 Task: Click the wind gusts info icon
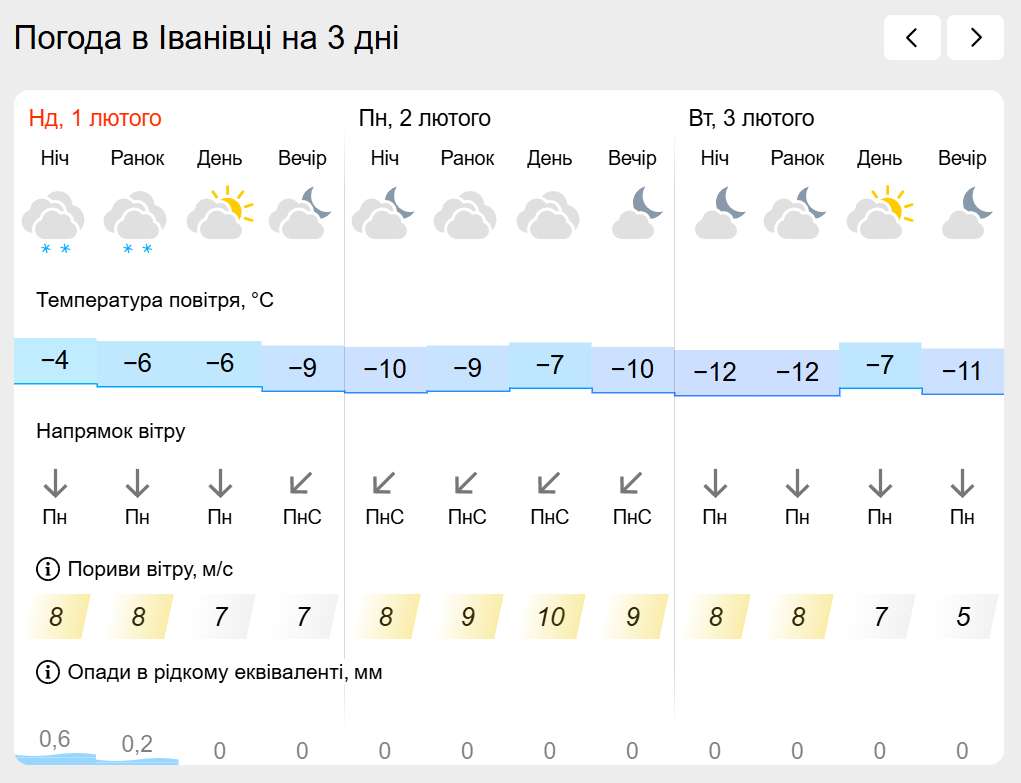(47, 570)
